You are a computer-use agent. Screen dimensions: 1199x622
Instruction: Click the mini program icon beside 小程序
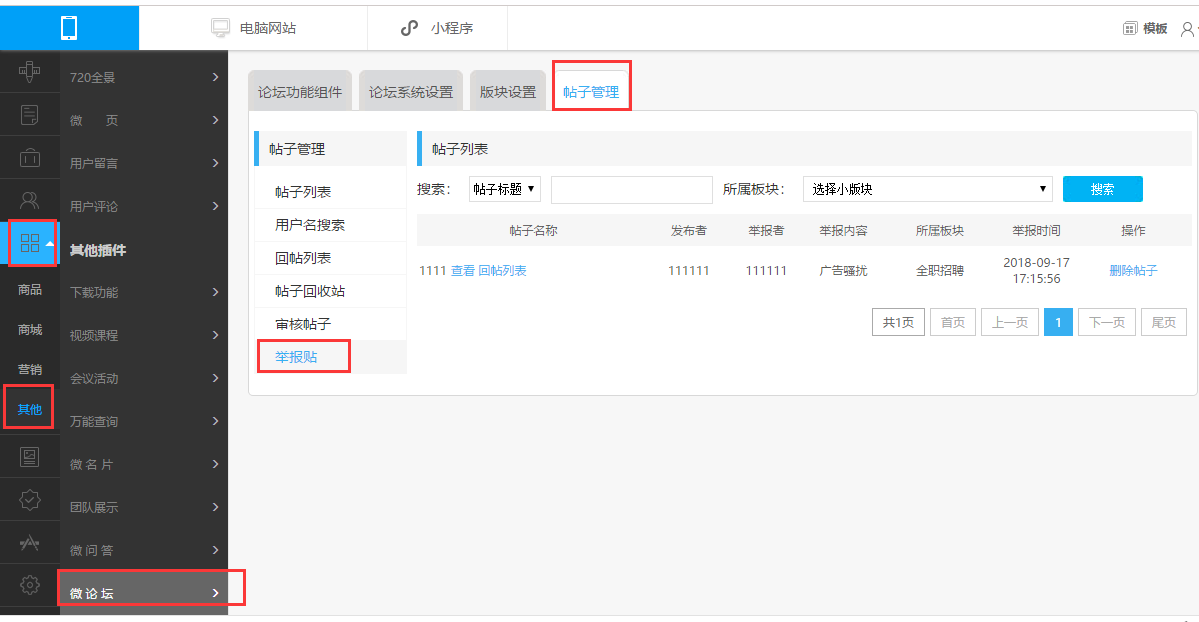(410, 28)
